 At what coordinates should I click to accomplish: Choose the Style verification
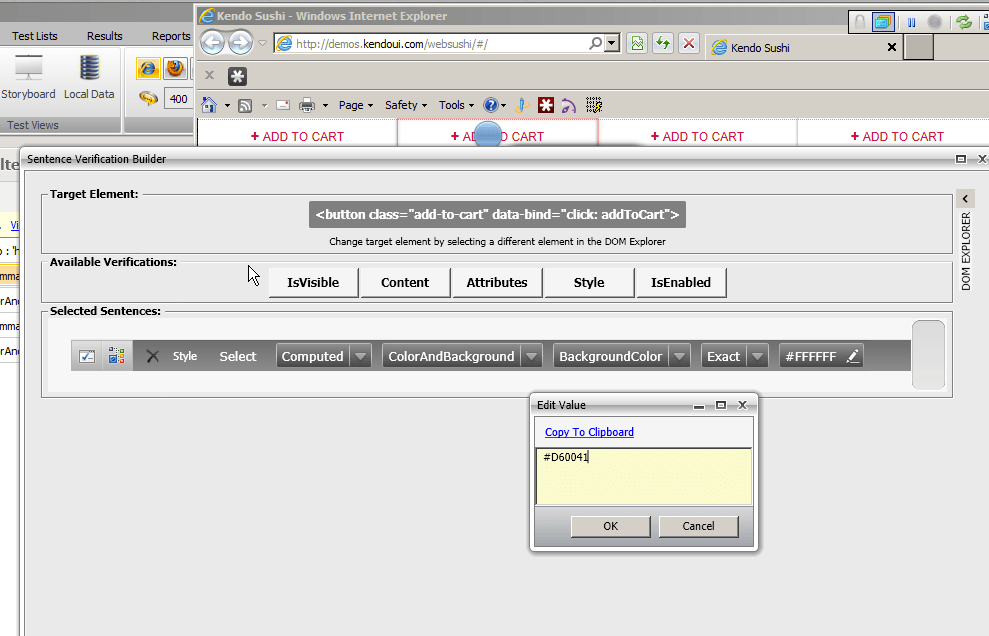(589, 283)
